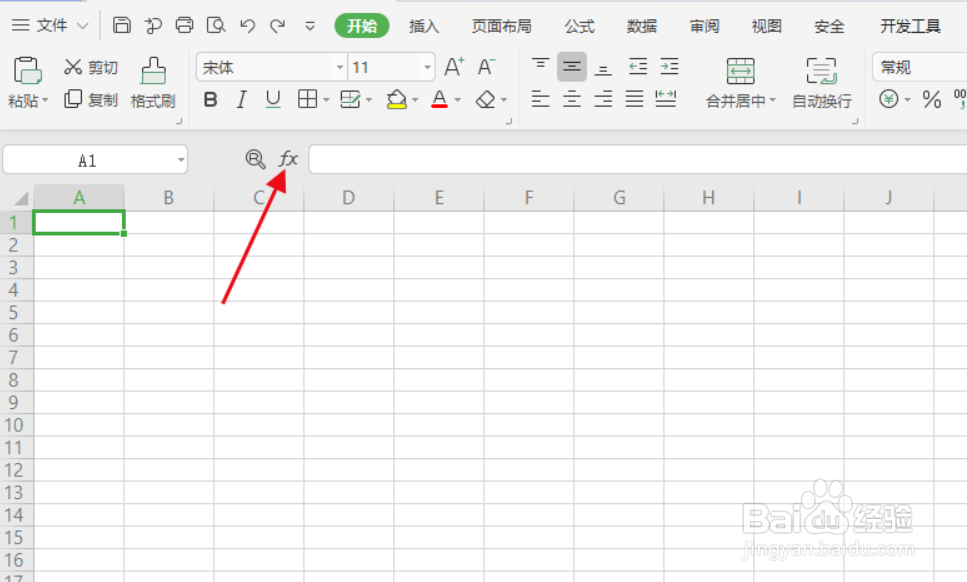
Task: Click the print preview icon
Action: (x=216, y=25)
